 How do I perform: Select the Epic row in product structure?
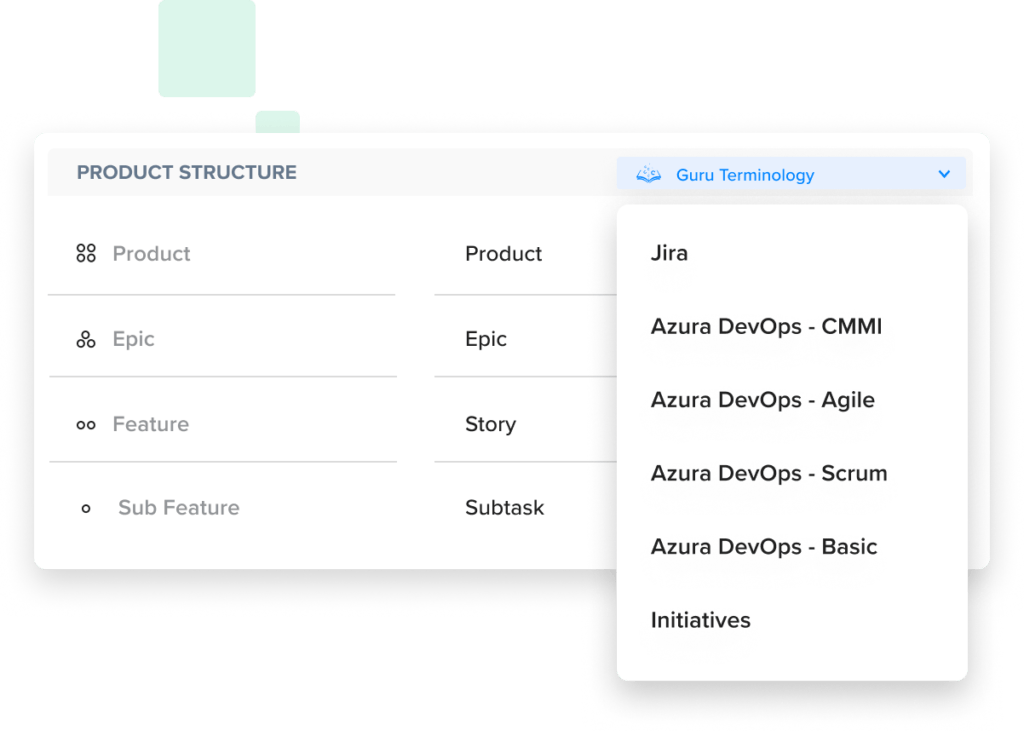pos(223,339)
